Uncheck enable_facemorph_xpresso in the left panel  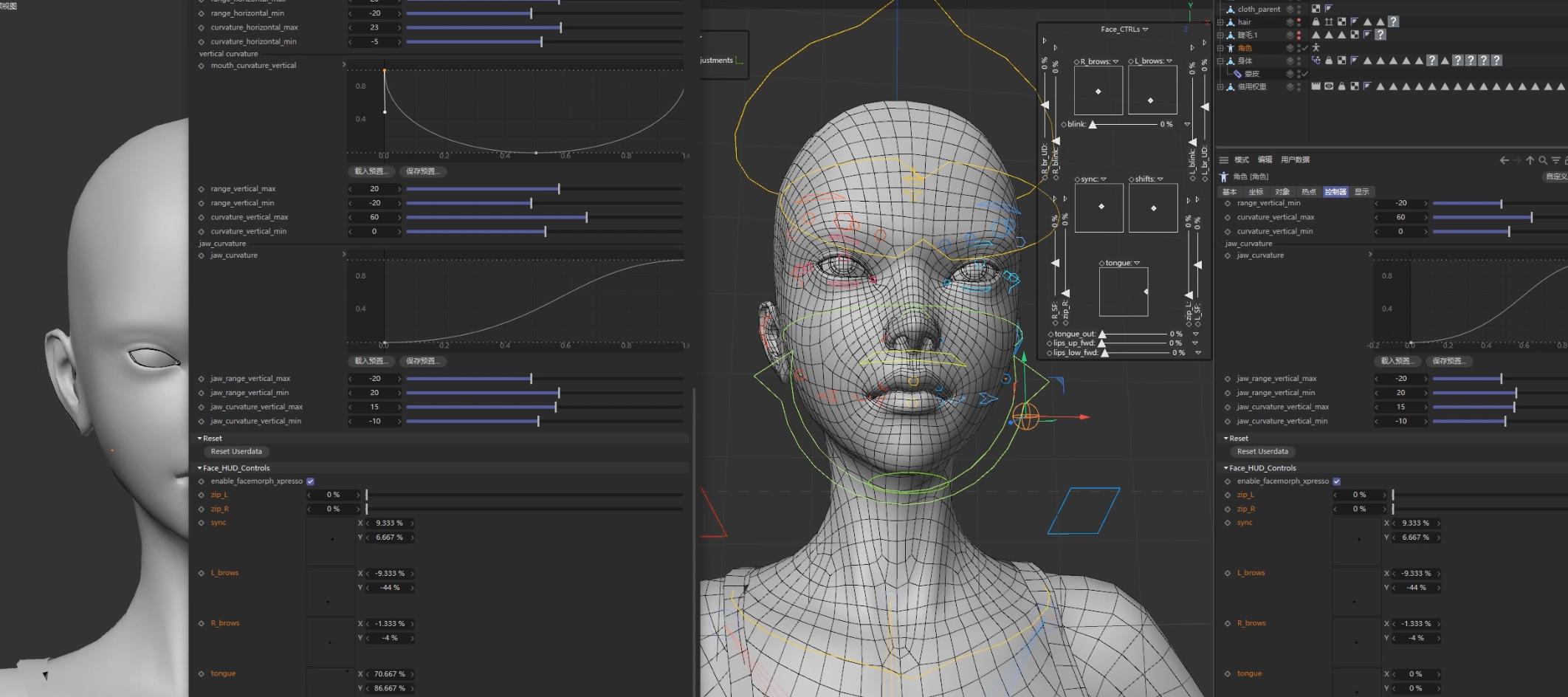point(310,481)
